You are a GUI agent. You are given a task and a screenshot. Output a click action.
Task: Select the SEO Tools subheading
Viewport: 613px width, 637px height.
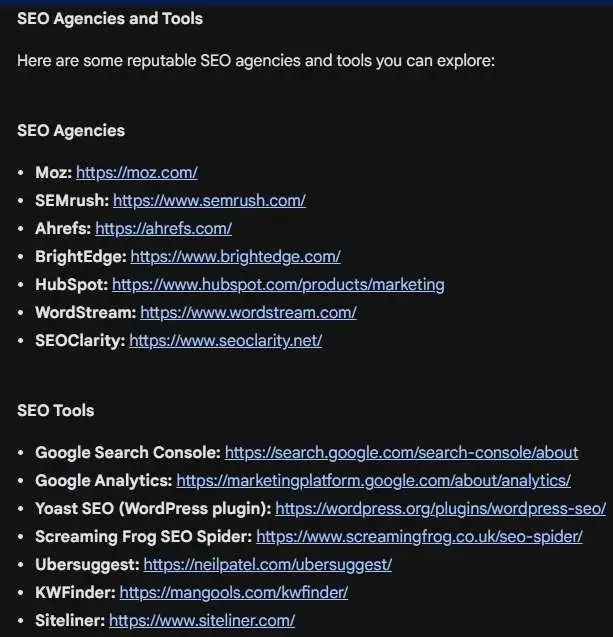[x=56, y=411]
